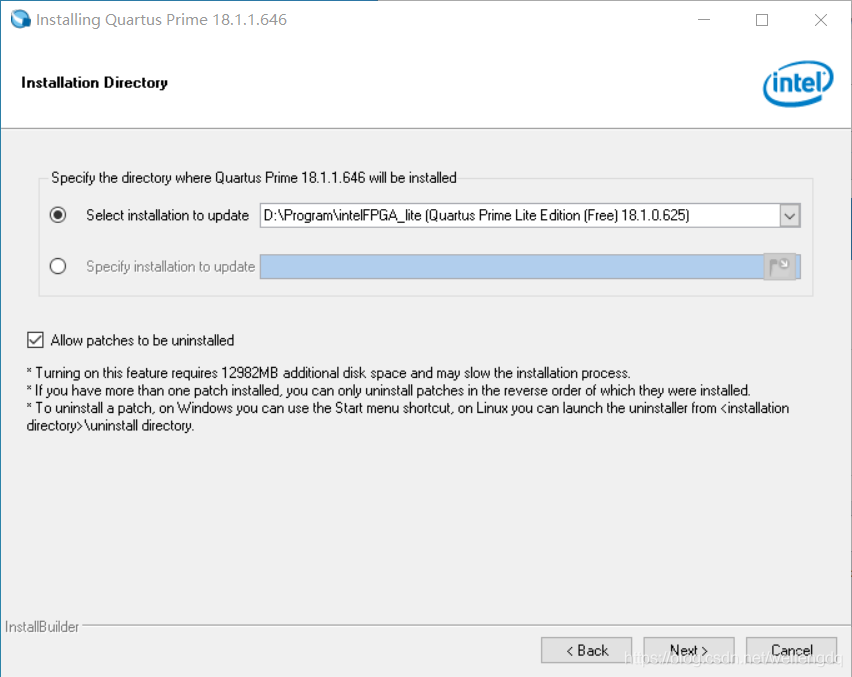852x677 pixels.
Task: Minimize the installer window
Action: (x=704, y=20)
